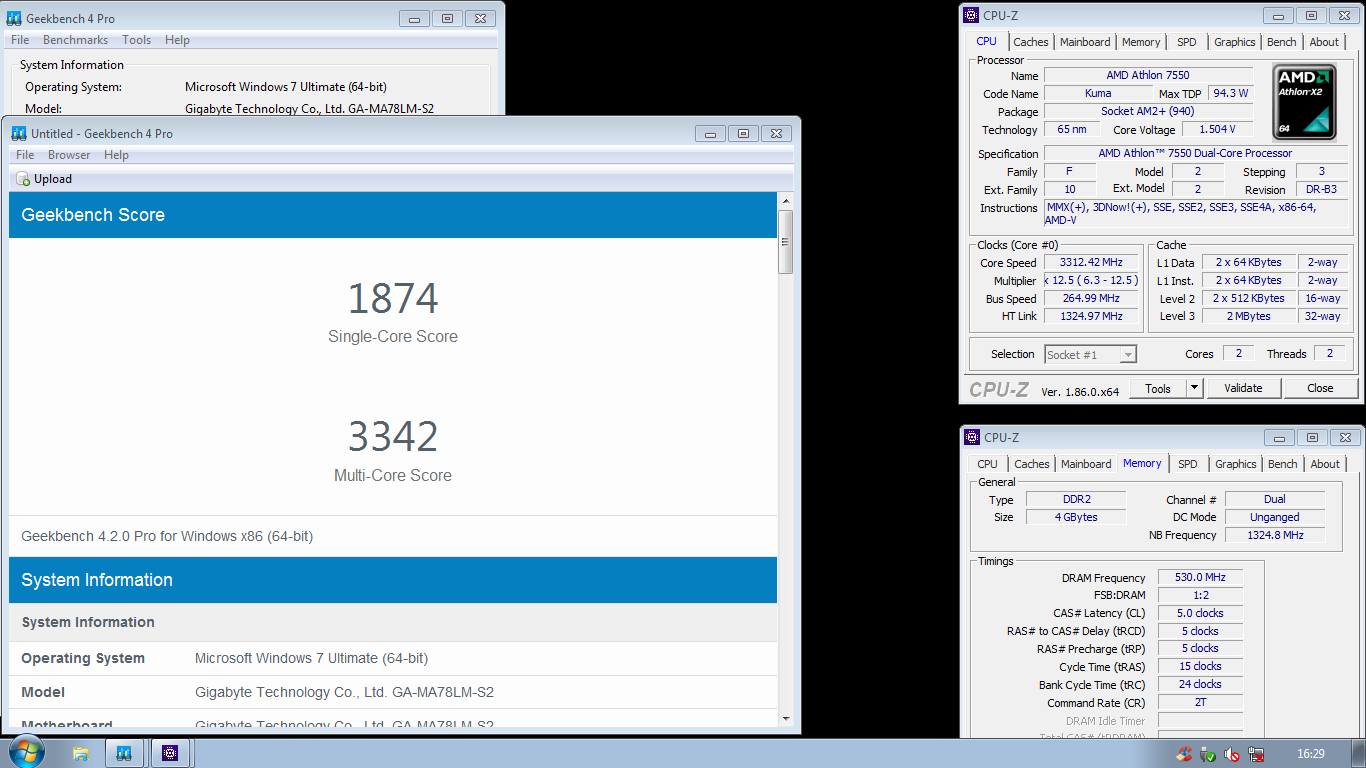Viewport: 1366px width, 768px height.
Task: Click the Tools button in CPU-Z
Action: (1158, 388)
